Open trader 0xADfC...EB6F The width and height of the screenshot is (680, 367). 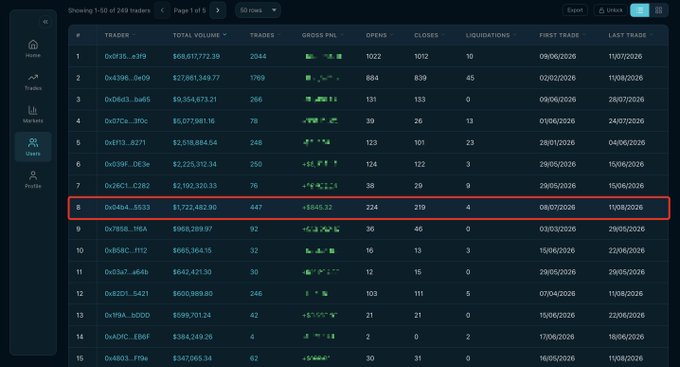127,337
